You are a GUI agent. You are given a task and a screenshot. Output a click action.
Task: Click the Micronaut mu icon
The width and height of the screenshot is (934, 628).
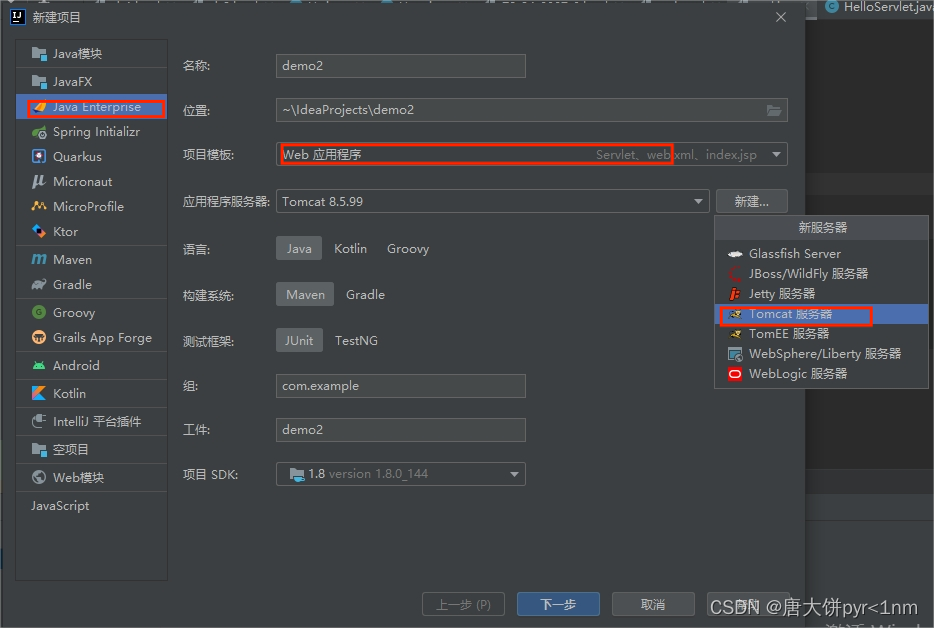coord(39,182)
